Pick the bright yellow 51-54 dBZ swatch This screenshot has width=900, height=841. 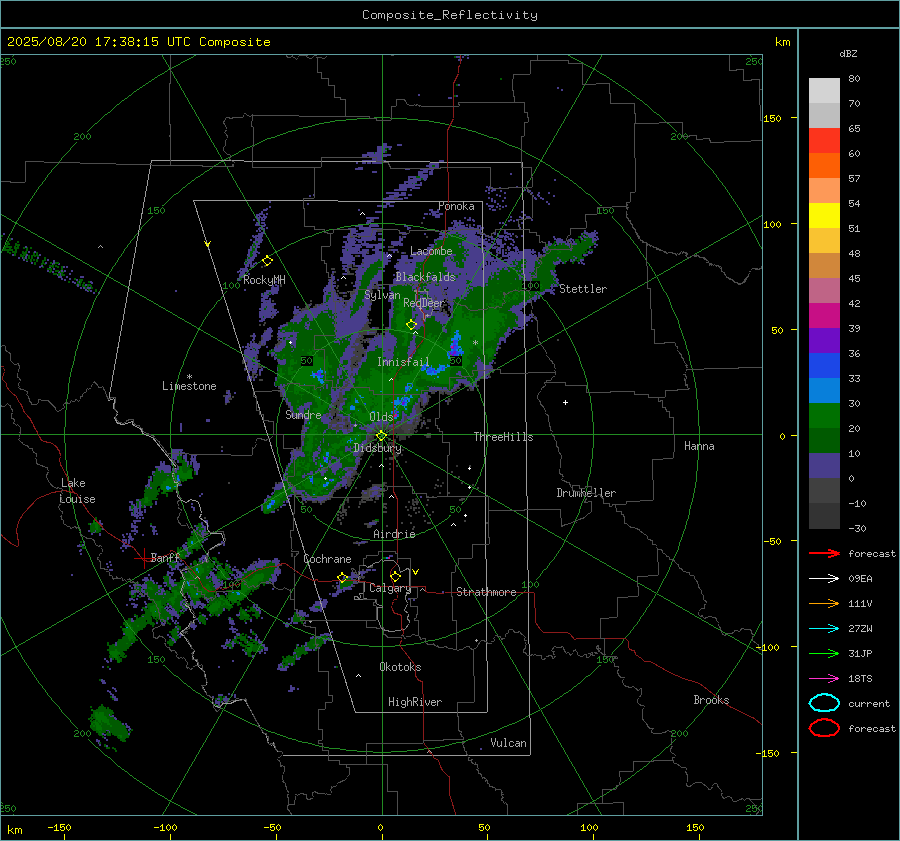click(x=824, y=215)
